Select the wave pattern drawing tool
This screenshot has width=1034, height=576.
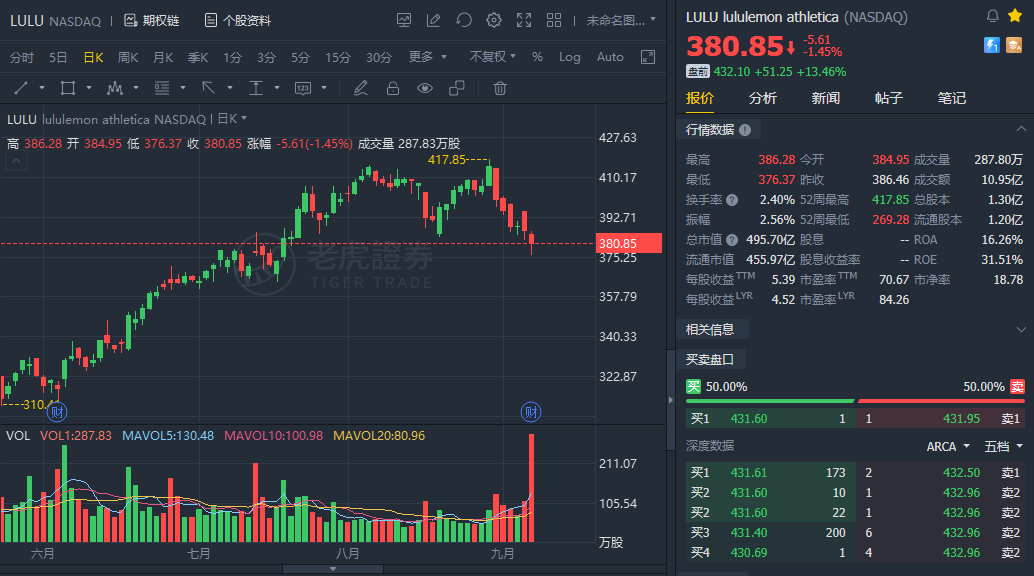115,88
